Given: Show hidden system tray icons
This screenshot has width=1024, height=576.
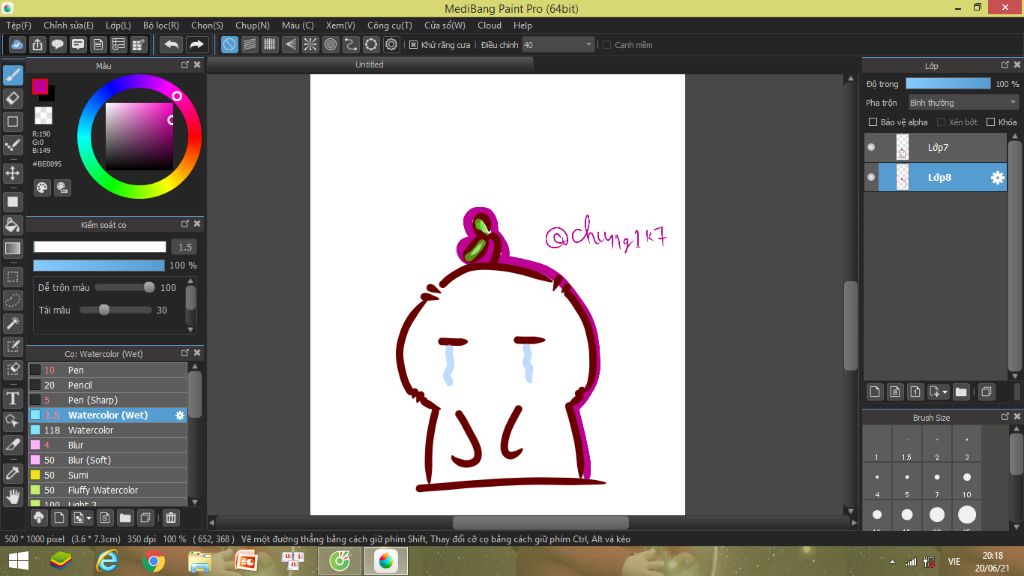Looking at the screenshot, I should point(892,562).
